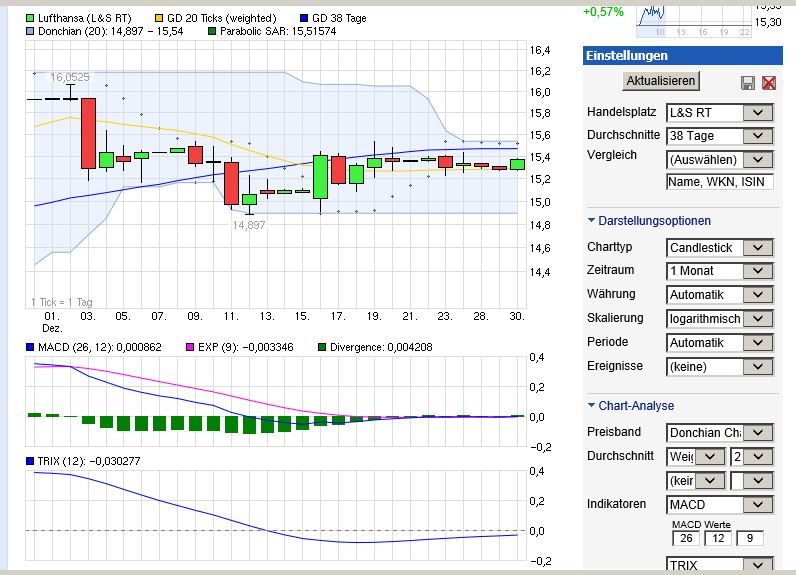Open the Ereignisse (keine) dropdown
The height and width of the screenshot is (575, 796).
pyautogui.click(x=719, y=366)
